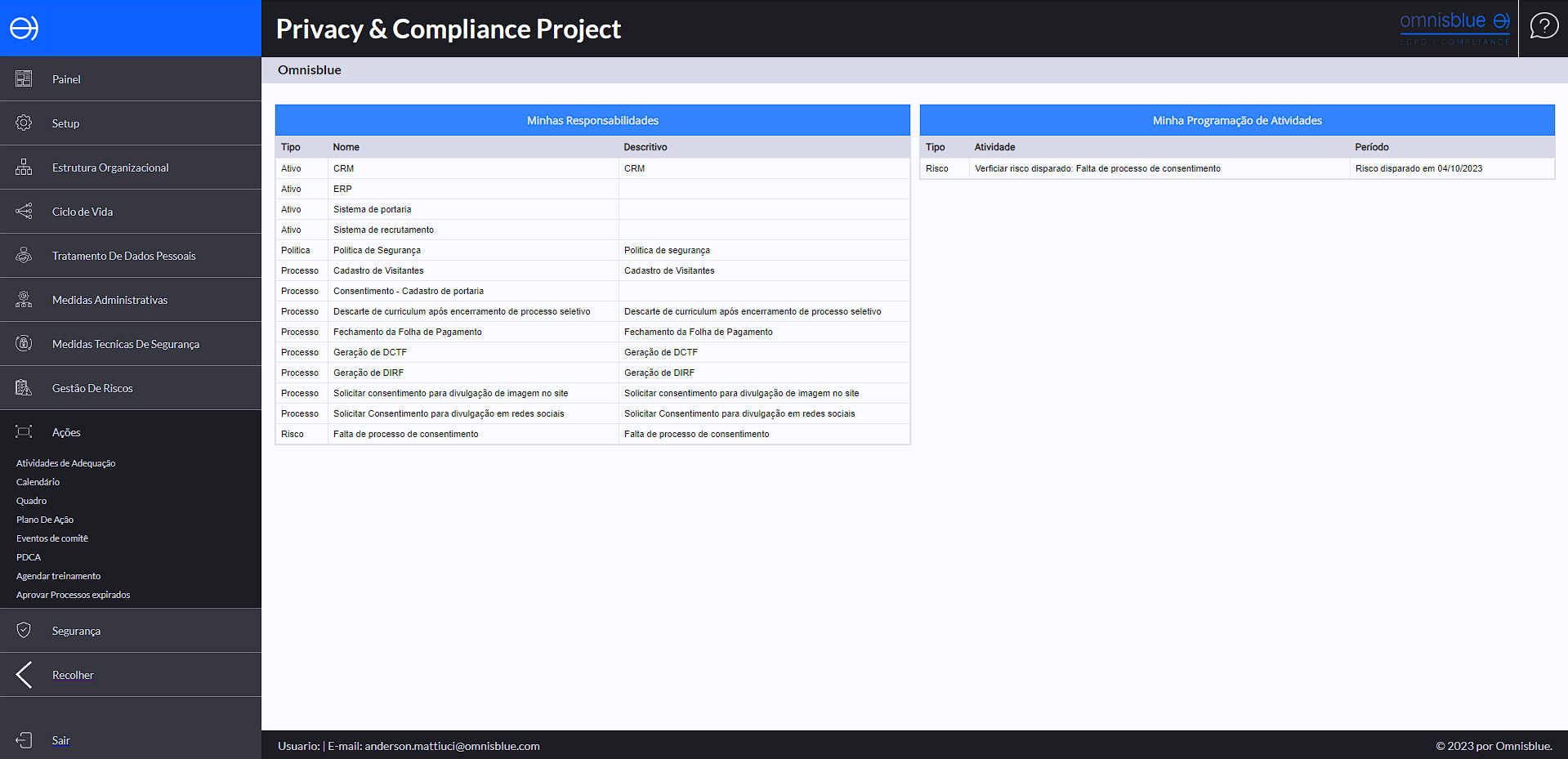Screen dimensions: 1568x759
Task: Open the Calendário submenu item
Action: click(x=38, y=482)
